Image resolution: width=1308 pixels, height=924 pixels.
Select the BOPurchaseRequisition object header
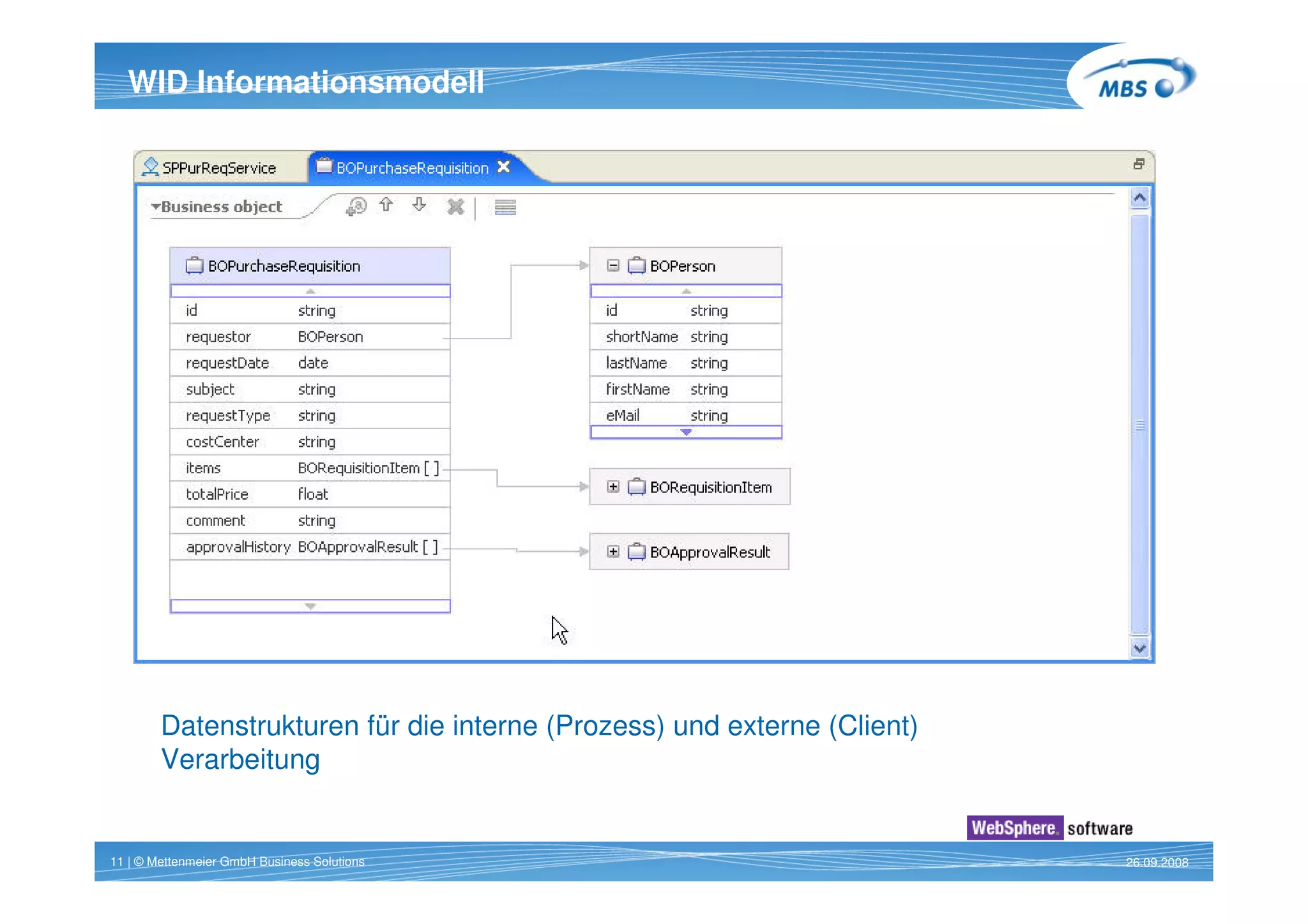310,266
